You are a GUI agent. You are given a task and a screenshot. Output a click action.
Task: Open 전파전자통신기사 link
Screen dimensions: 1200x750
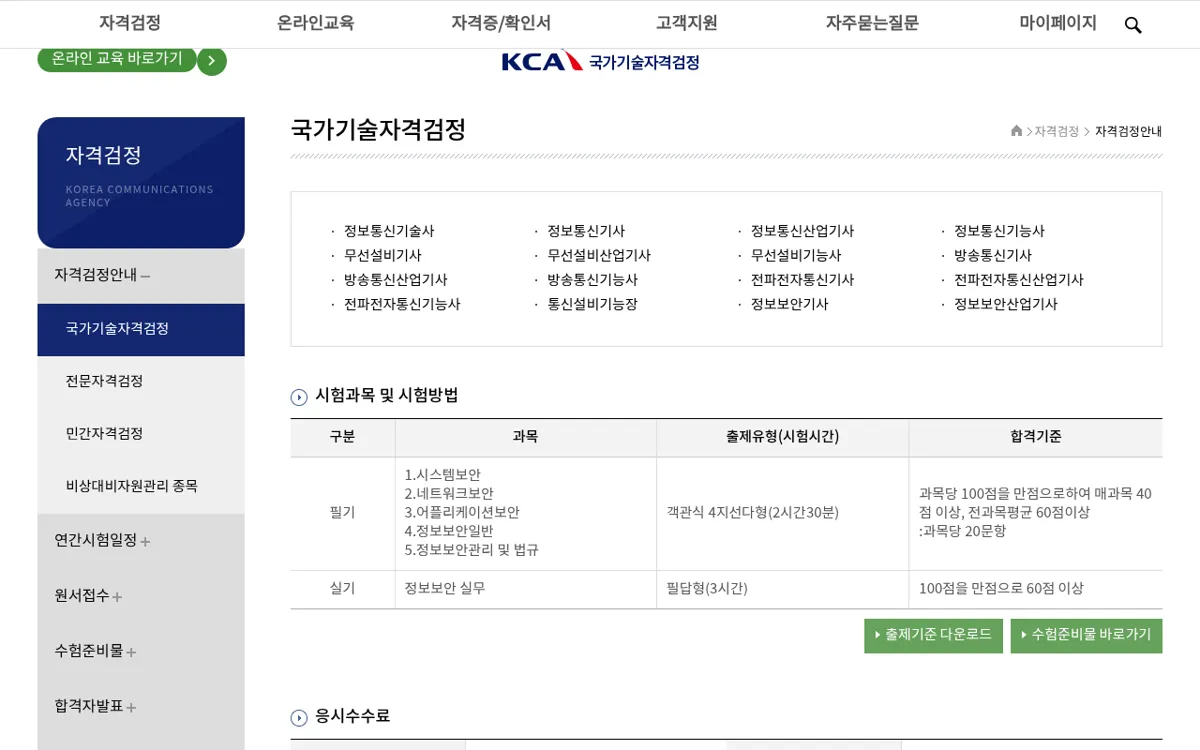(802, 280)
